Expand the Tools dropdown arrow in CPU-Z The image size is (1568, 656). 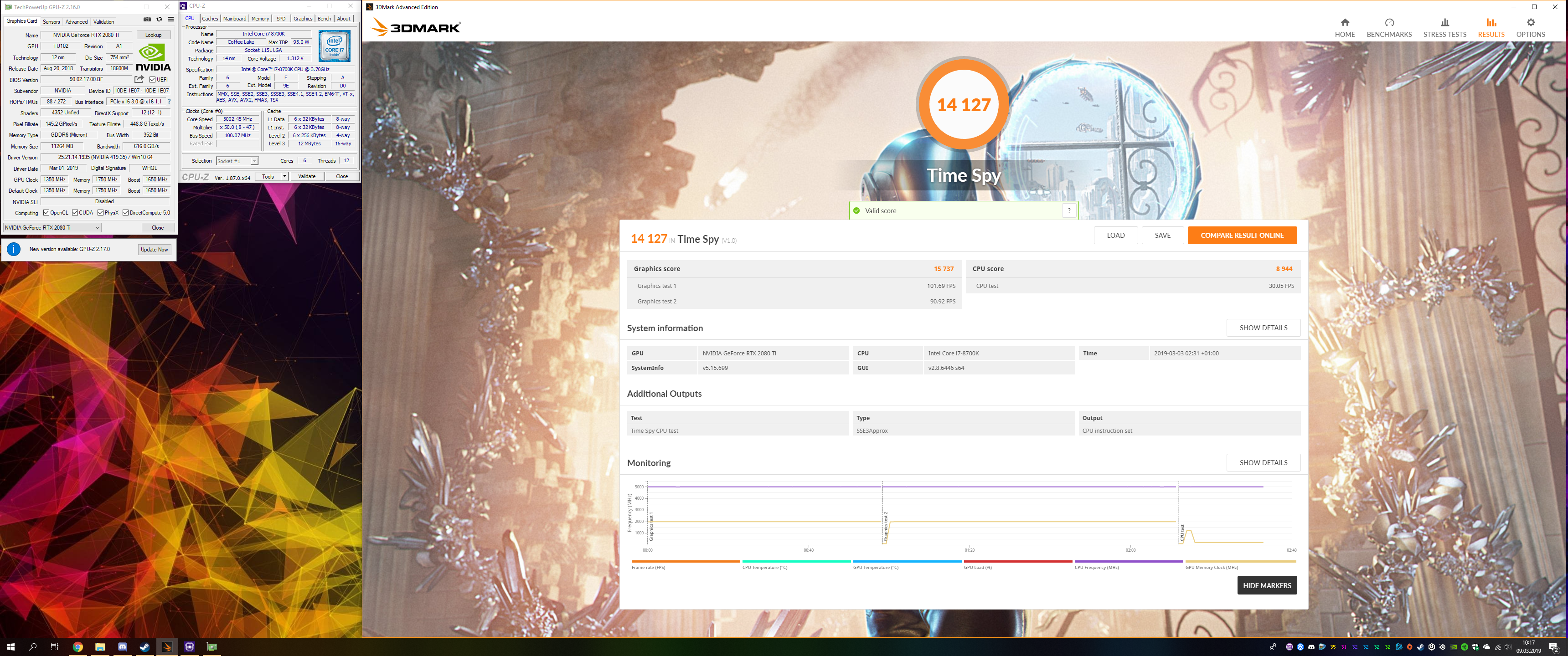[x=285, y=176]
